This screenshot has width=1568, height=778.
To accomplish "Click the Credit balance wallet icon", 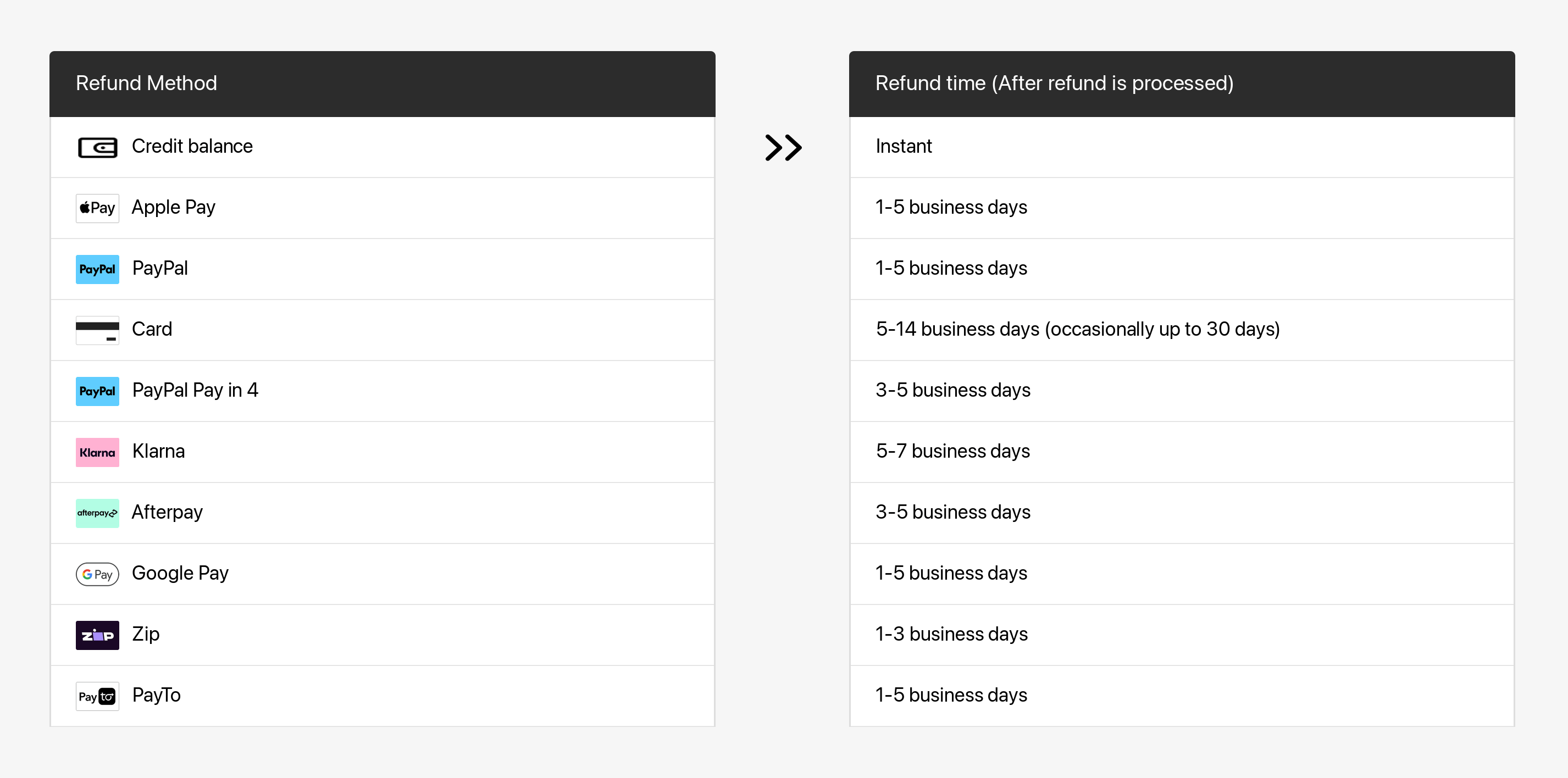I will click(x=97, y=147).
